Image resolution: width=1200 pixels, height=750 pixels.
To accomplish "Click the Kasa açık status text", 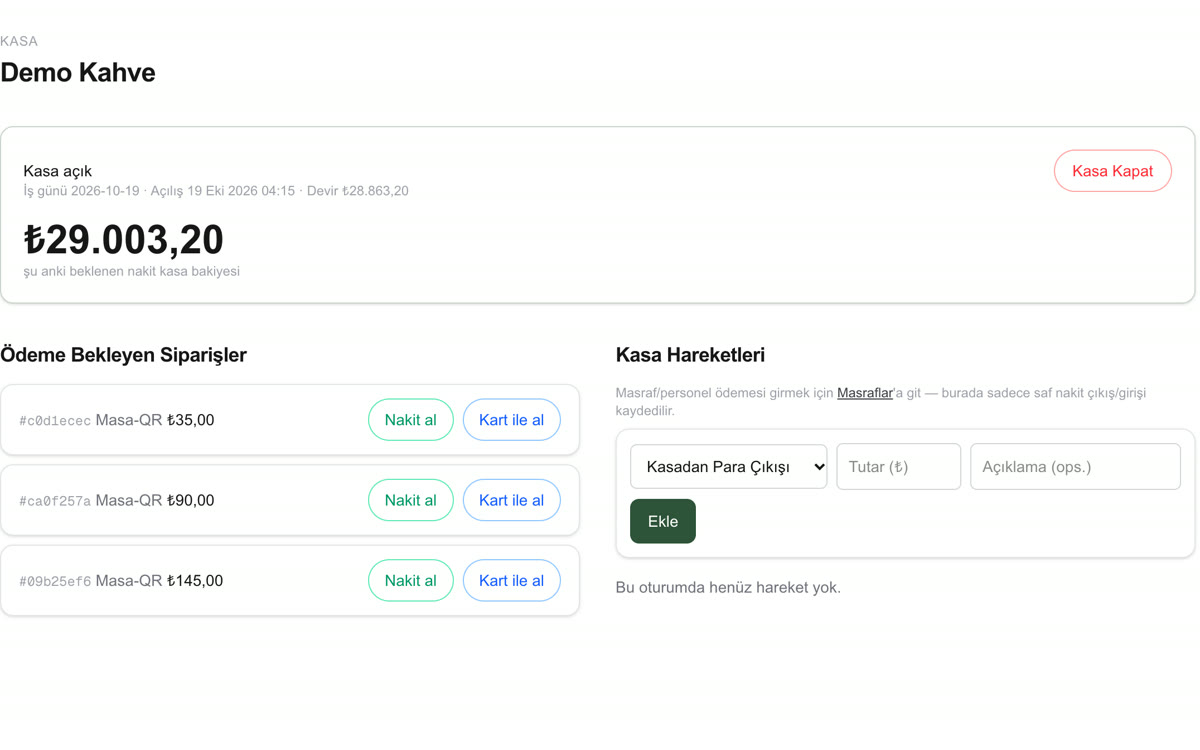I will point(58,171).
